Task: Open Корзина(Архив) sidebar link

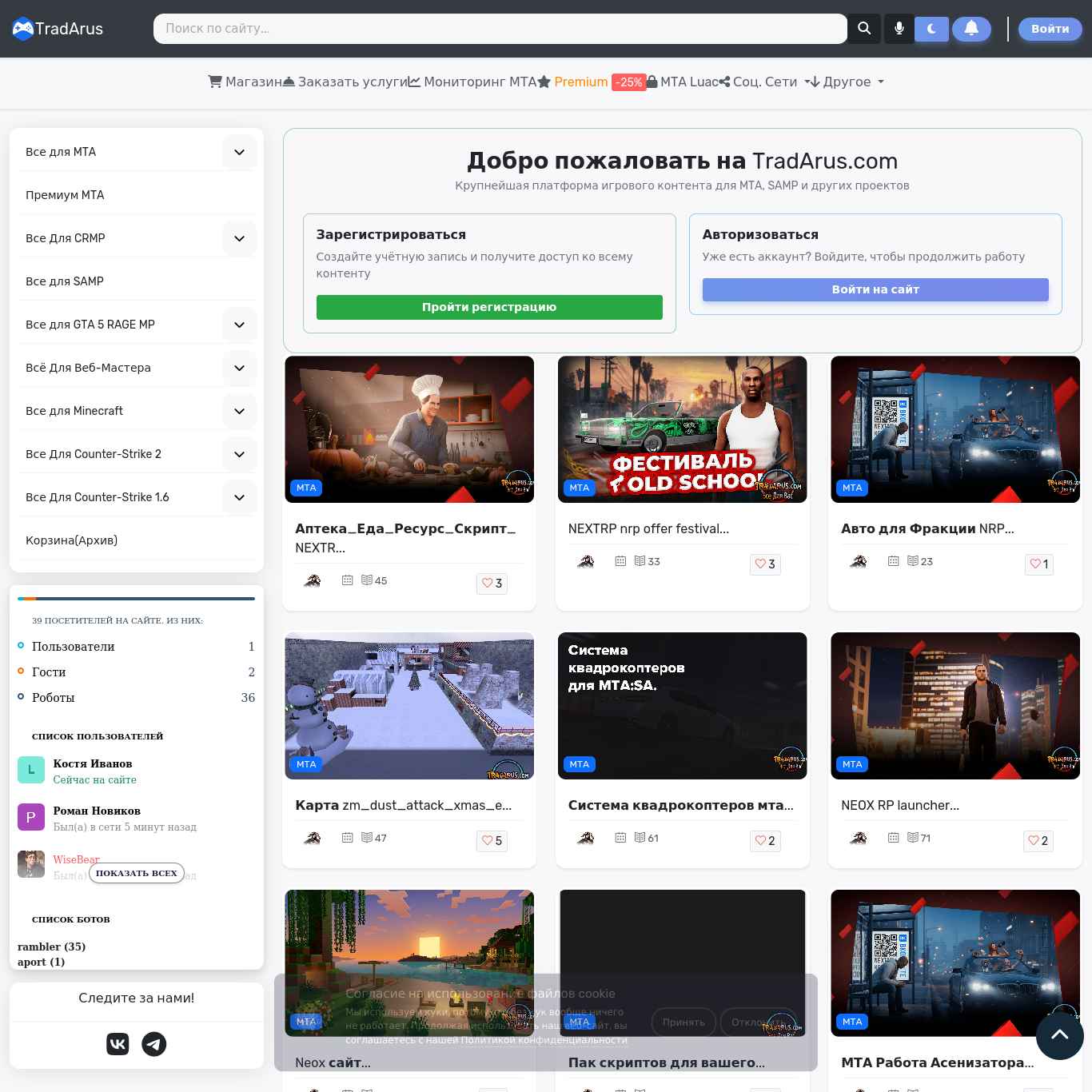Action: point(71,540)
